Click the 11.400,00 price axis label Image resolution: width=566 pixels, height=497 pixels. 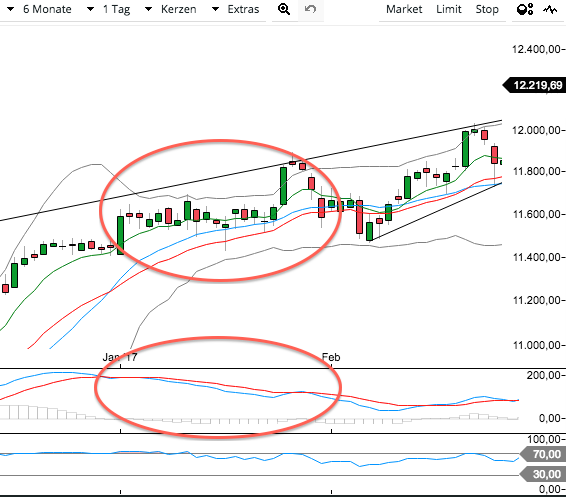536,257
